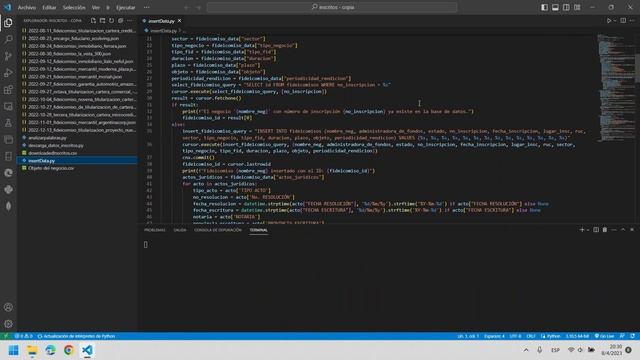Toggle the bottom panel layout

555,7
